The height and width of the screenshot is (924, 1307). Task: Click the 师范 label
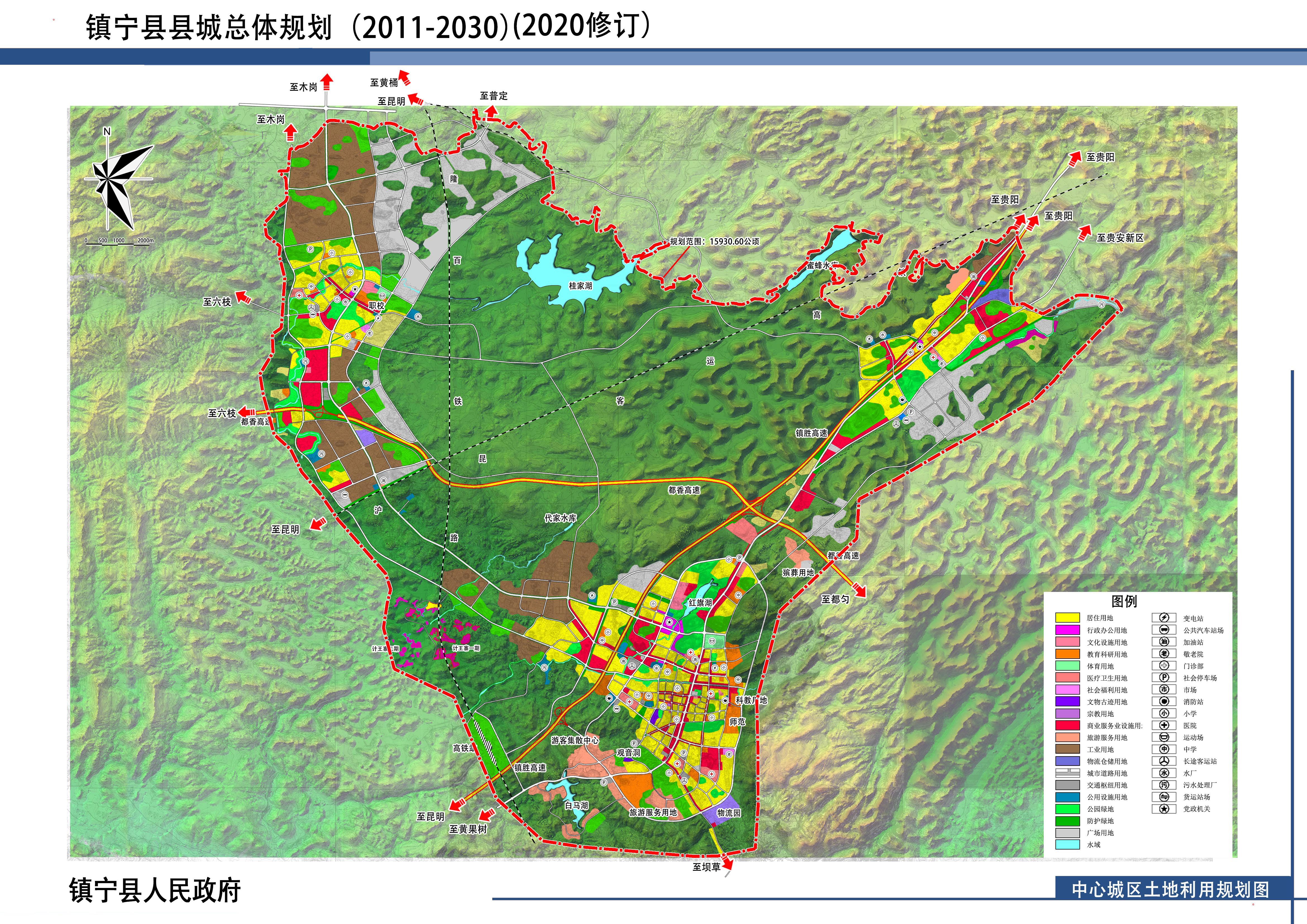pos(738,721)
